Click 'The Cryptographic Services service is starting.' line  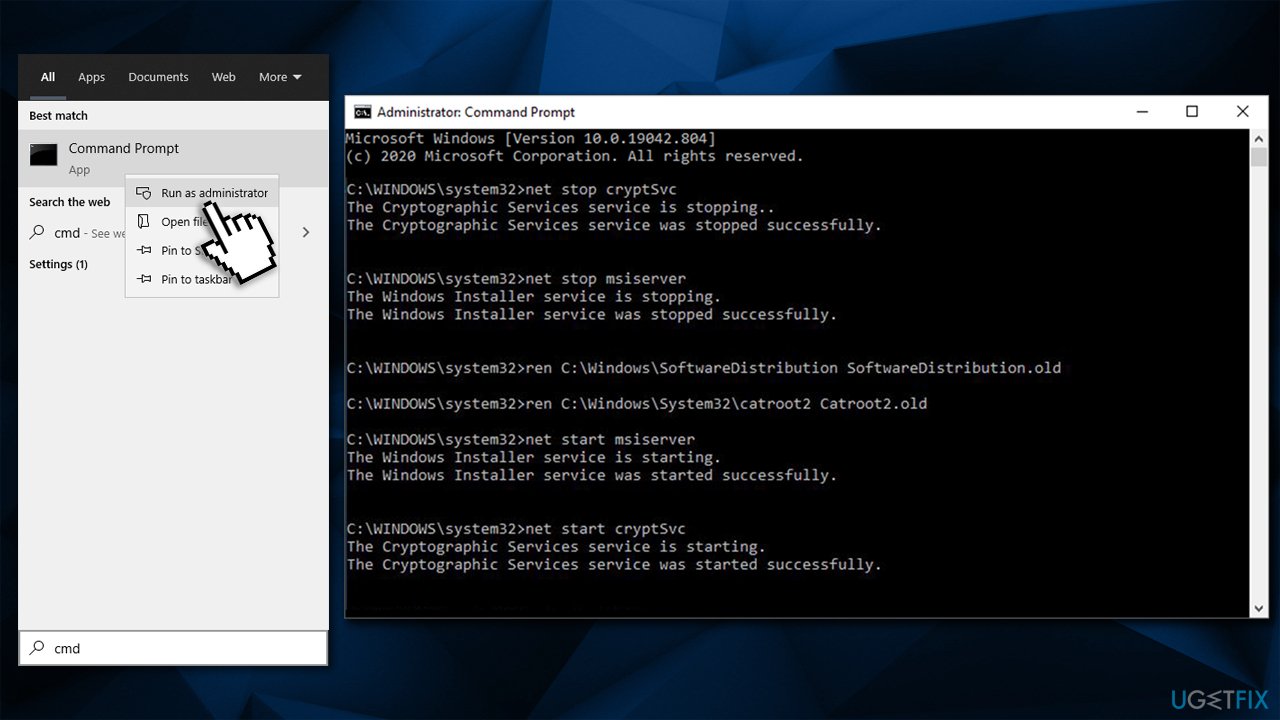coord(556,547)
